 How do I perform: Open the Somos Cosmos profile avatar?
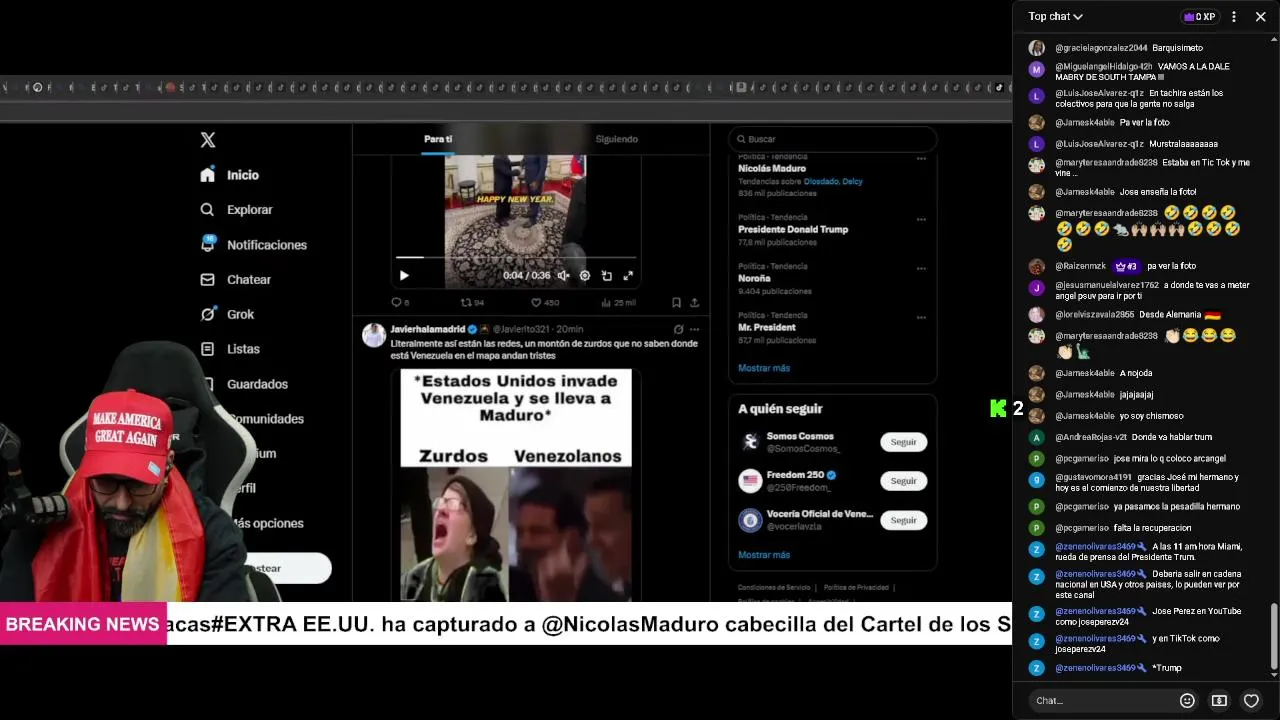[750, 442]
